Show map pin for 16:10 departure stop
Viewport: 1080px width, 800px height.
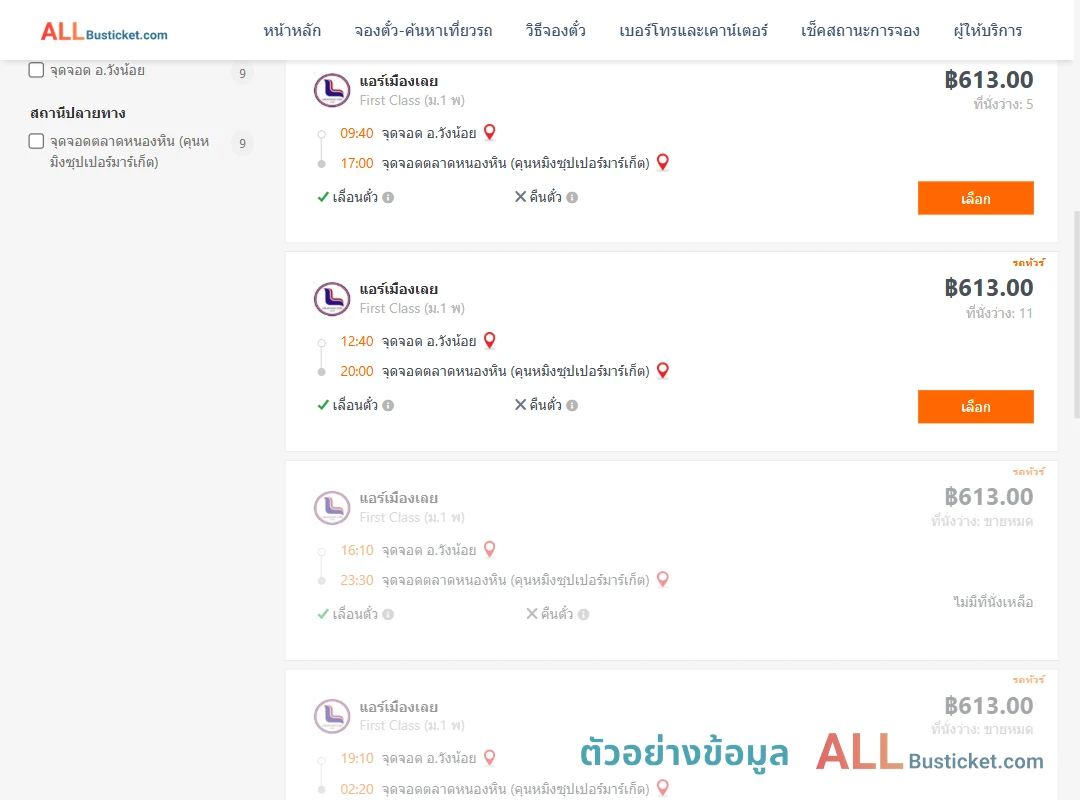click(x=490, y=548)
